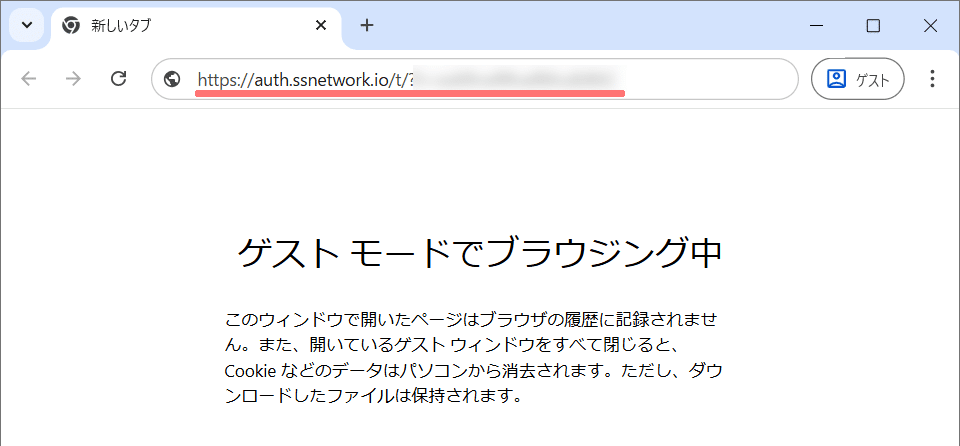Open the tab search dropdown chevron
Viewport: 960px width, 446px height.
[27, 25]
